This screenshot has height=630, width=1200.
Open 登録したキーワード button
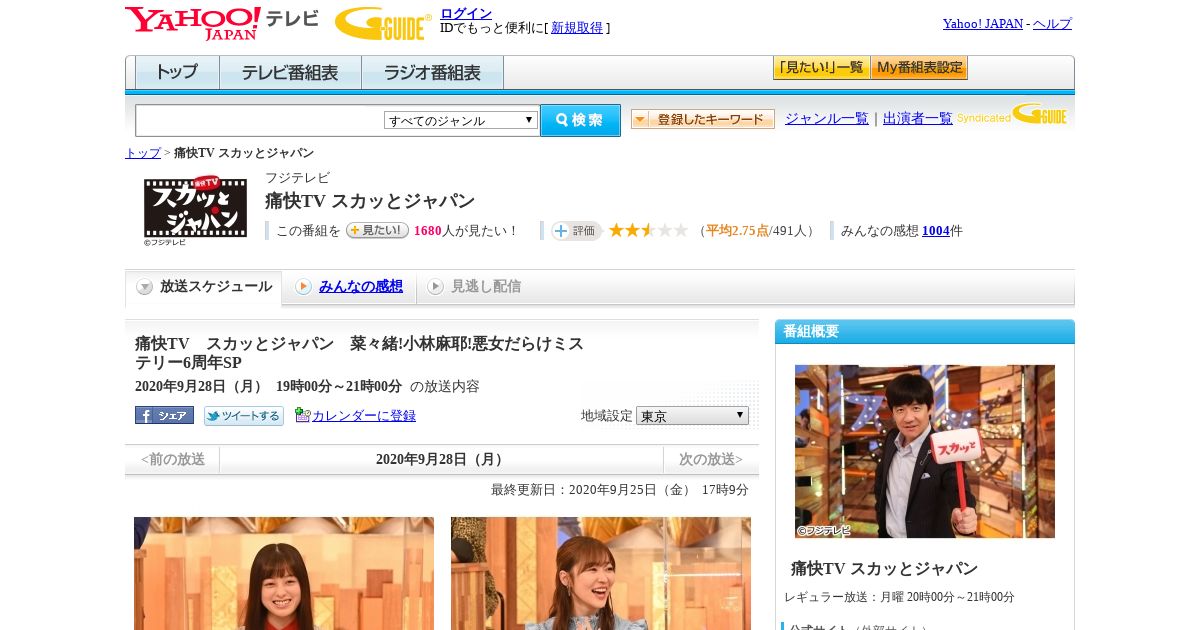[703, 119]
